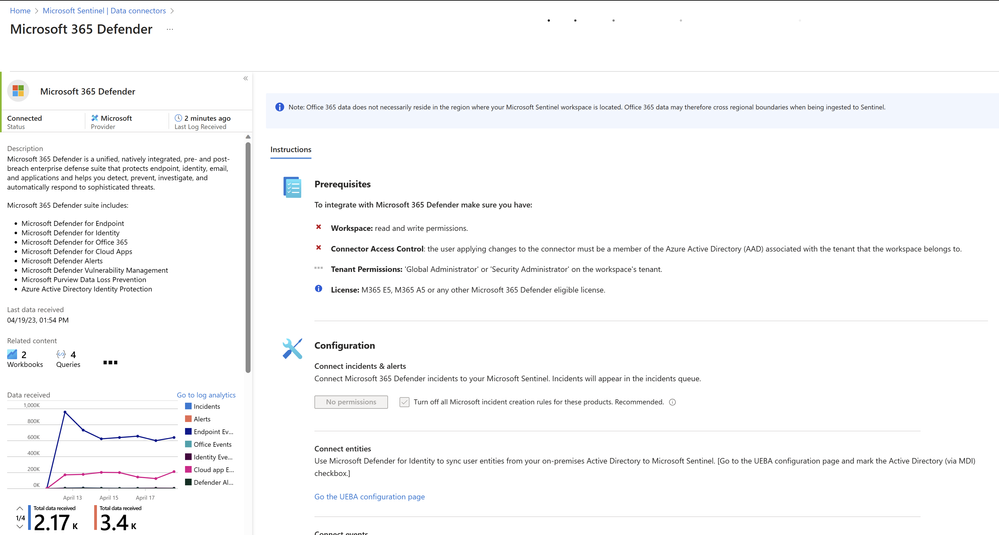The width and height of the screenshot is (999, 535).
Task: Click the red X next to Connector Access Control
Action: click(319, 248)
